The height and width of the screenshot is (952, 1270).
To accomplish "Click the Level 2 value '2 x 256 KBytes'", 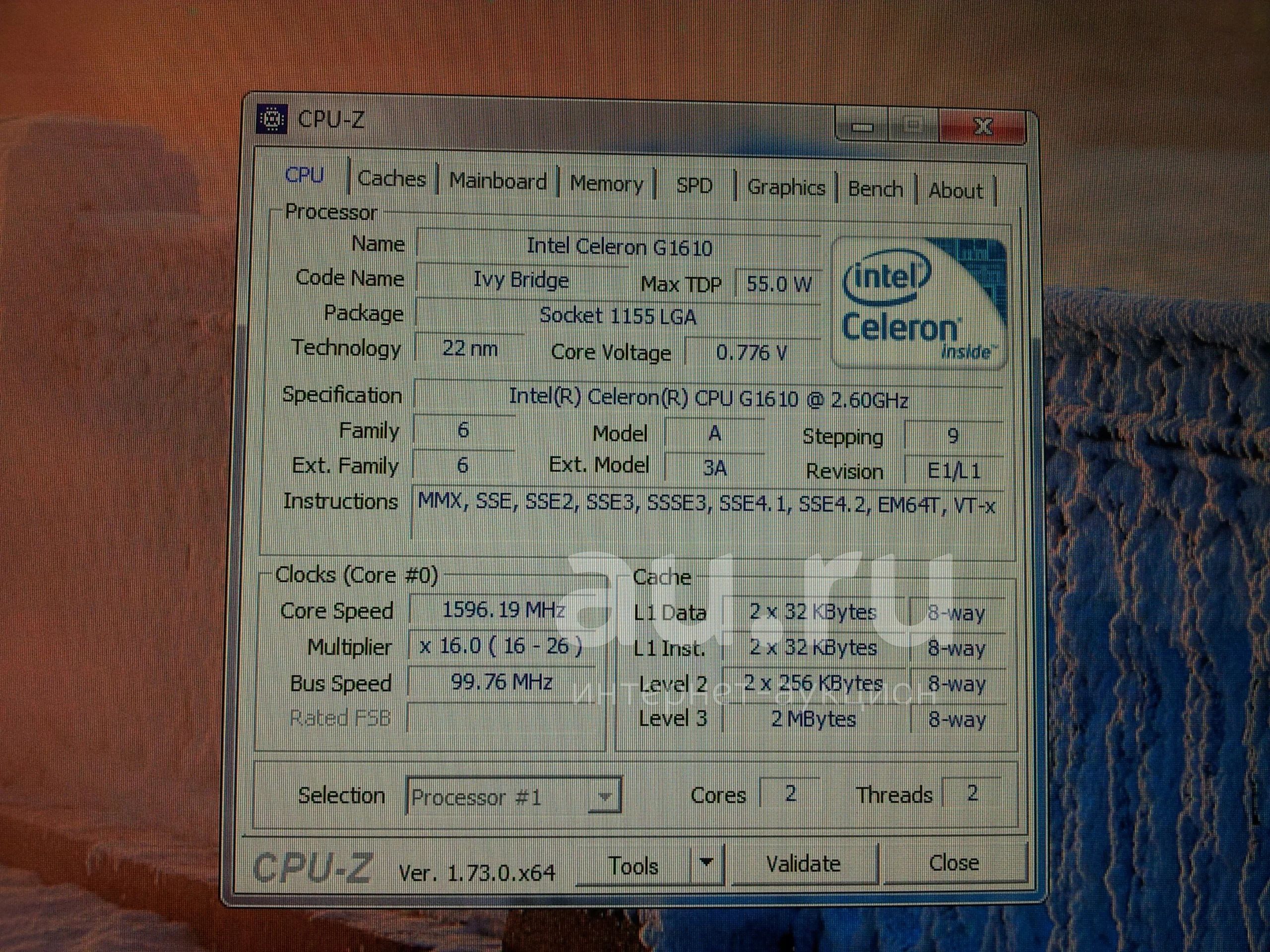I will tap(813, 683).
